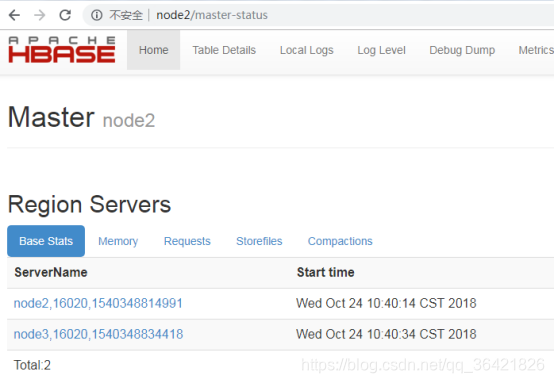The width and height of the screenshot is (554, 383).
Task: Click the Start time column header
Action: (x=325, y=272)
